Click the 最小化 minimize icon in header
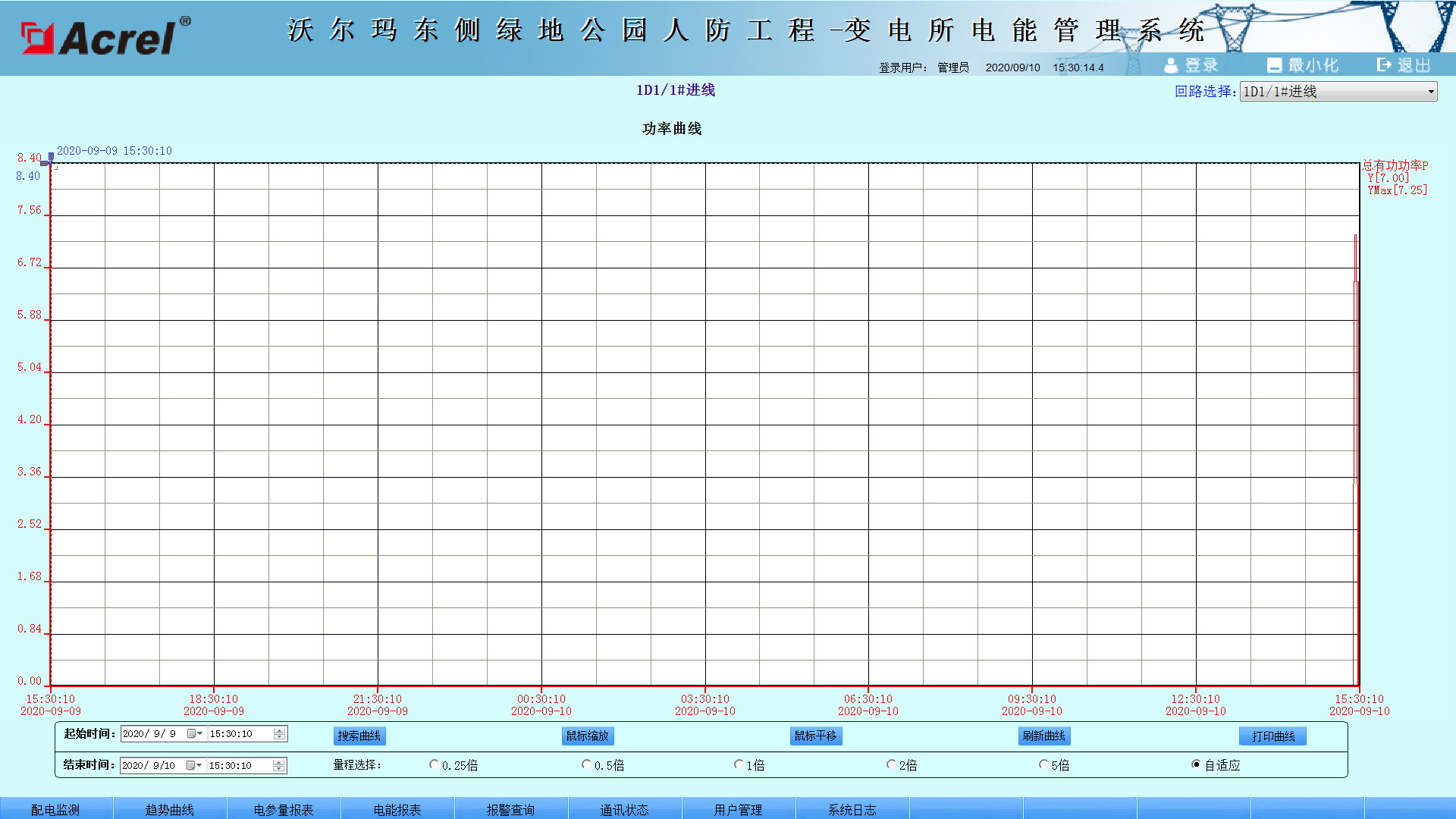 pyautogui.click(x=1274, y=65)
